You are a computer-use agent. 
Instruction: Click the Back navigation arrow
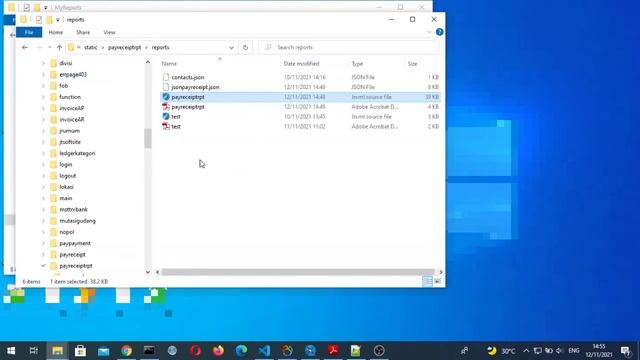tap(25, 47)
